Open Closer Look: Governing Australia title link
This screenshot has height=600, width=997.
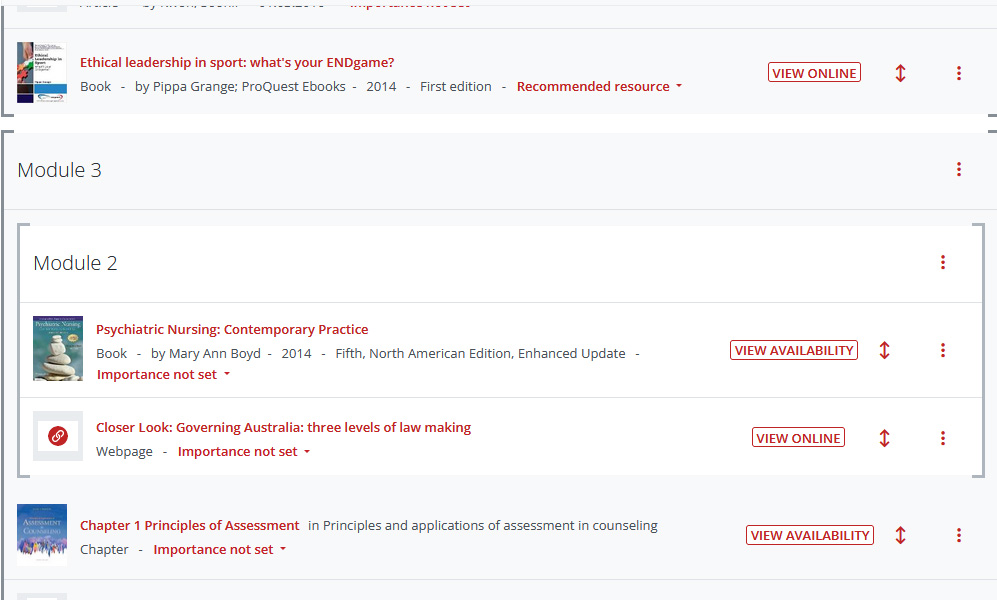[283, 428]
